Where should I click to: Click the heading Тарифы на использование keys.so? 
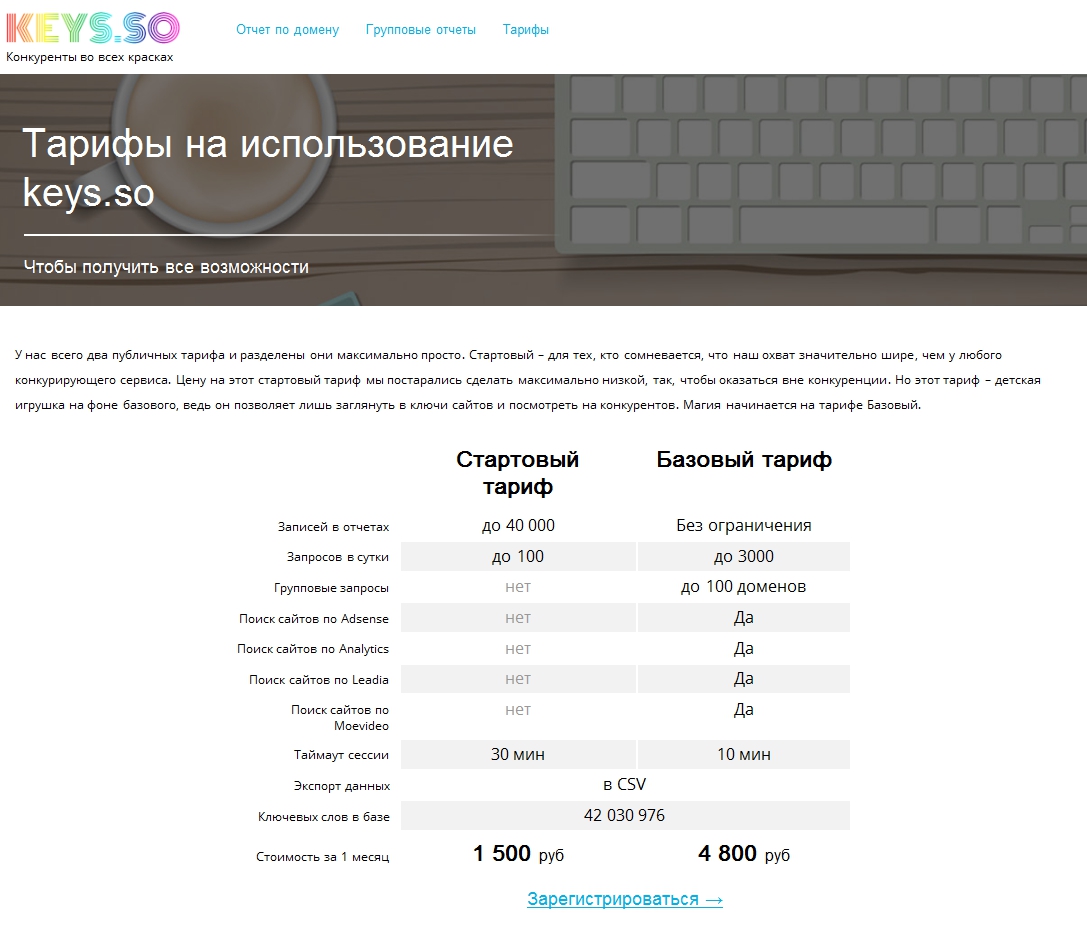pos(268,168)
